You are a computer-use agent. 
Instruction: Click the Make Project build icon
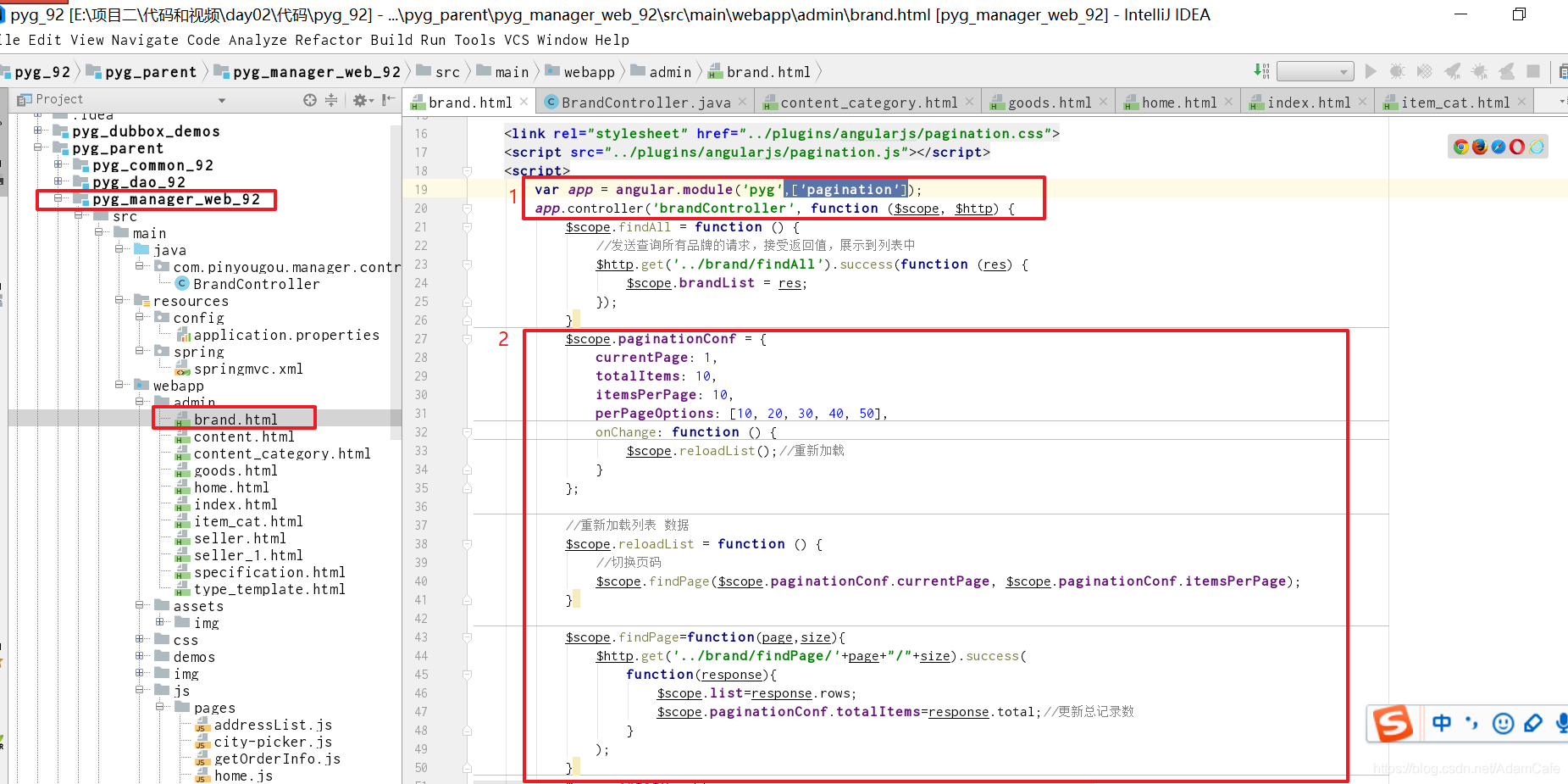[x=1261, y=71]
